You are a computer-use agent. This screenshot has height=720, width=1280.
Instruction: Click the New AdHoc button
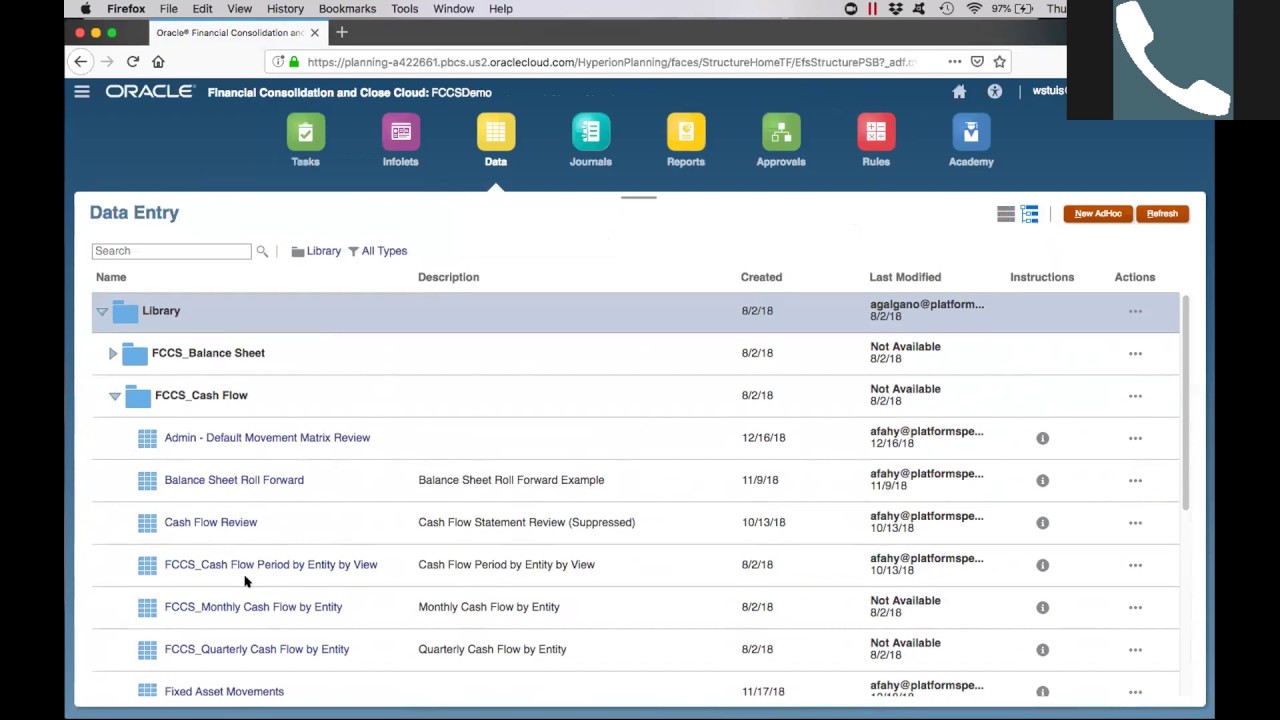[x=1098, y=214]
